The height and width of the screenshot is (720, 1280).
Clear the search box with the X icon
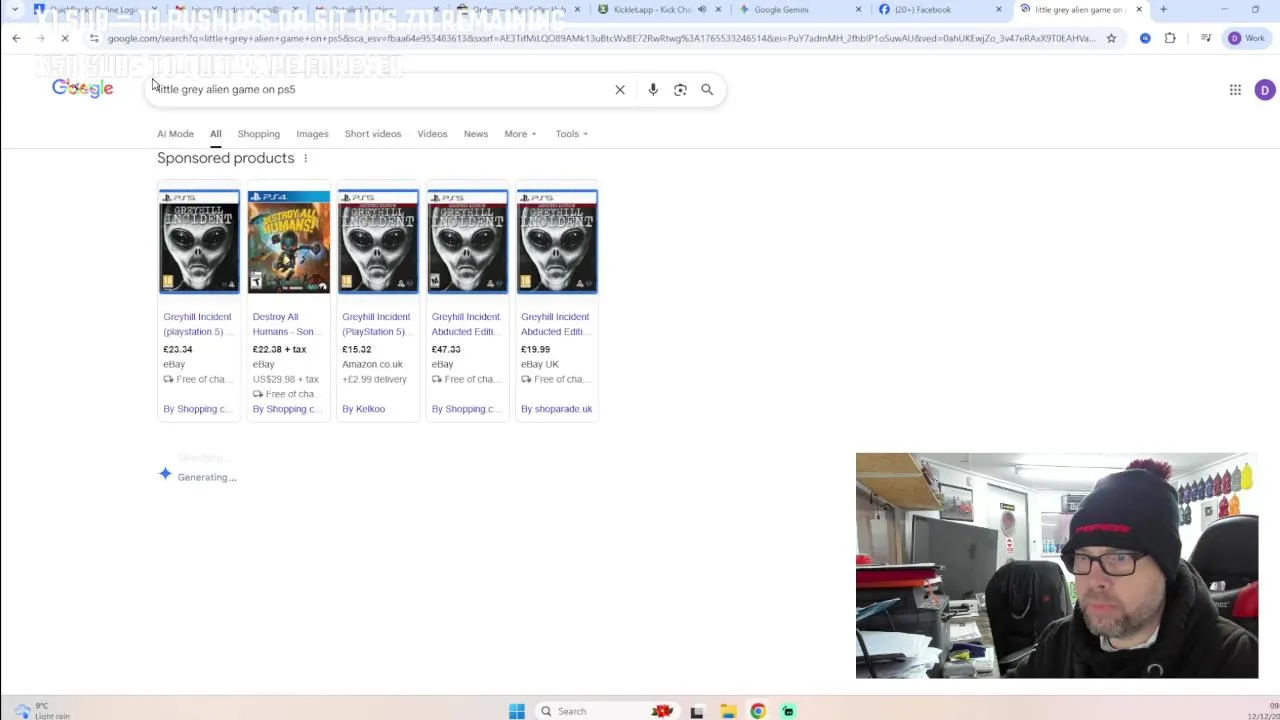tap(620, 89)
